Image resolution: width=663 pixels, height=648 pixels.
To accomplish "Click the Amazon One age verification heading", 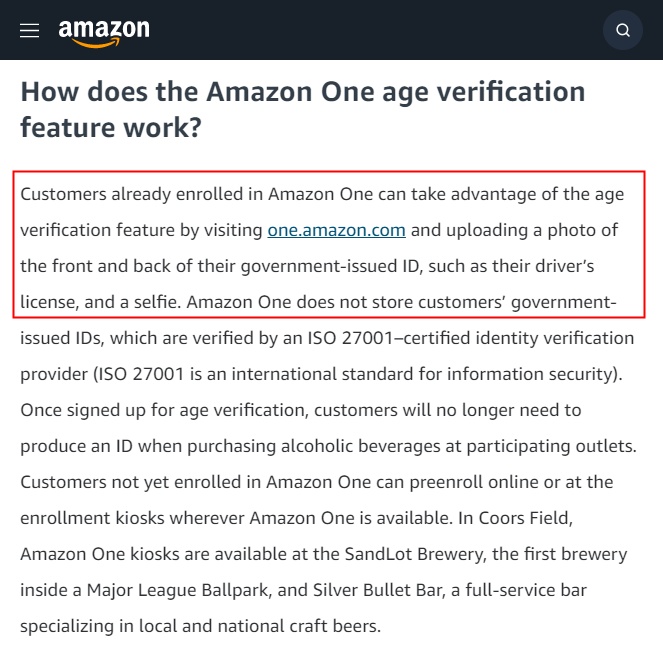I will click(x=303, y=109).
